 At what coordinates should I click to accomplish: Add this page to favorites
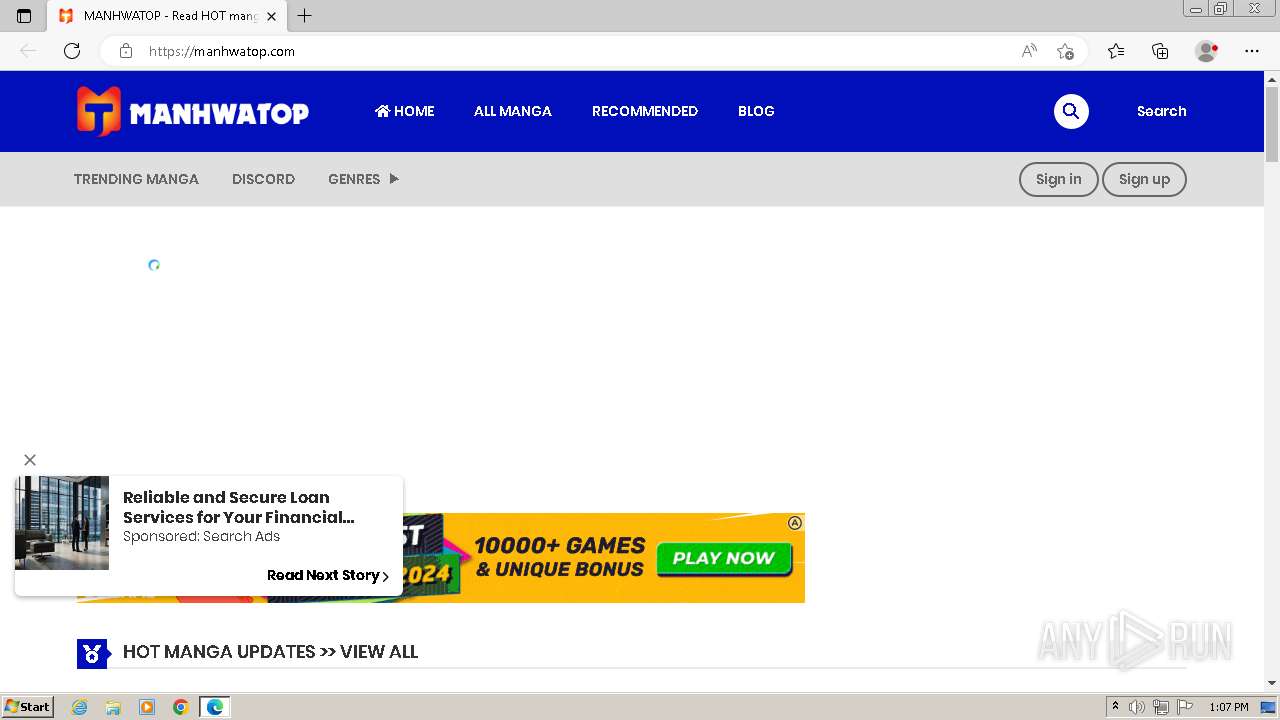click(x=1065, y=51)
